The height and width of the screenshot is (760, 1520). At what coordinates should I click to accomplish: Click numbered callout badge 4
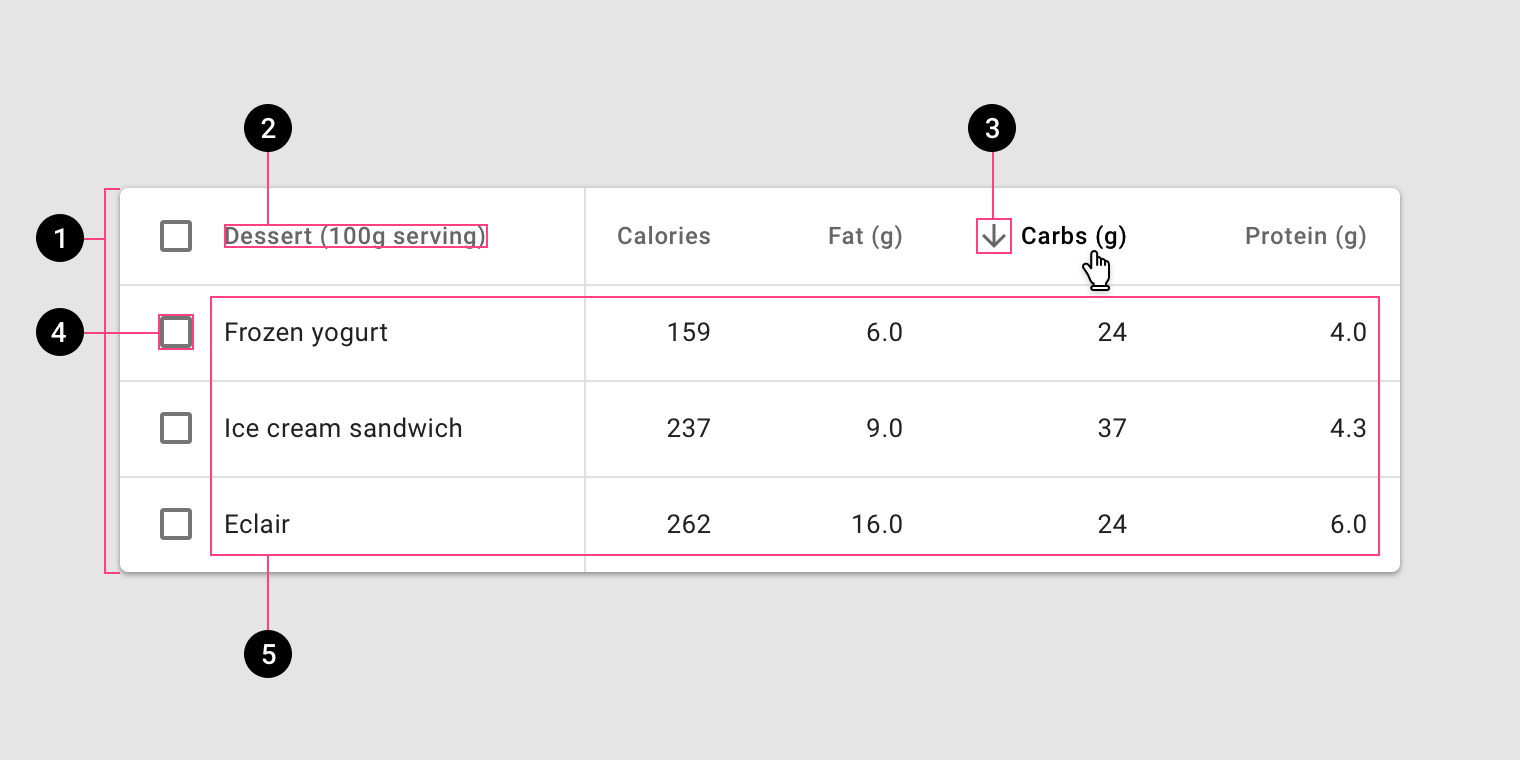(x=61, y=332)
